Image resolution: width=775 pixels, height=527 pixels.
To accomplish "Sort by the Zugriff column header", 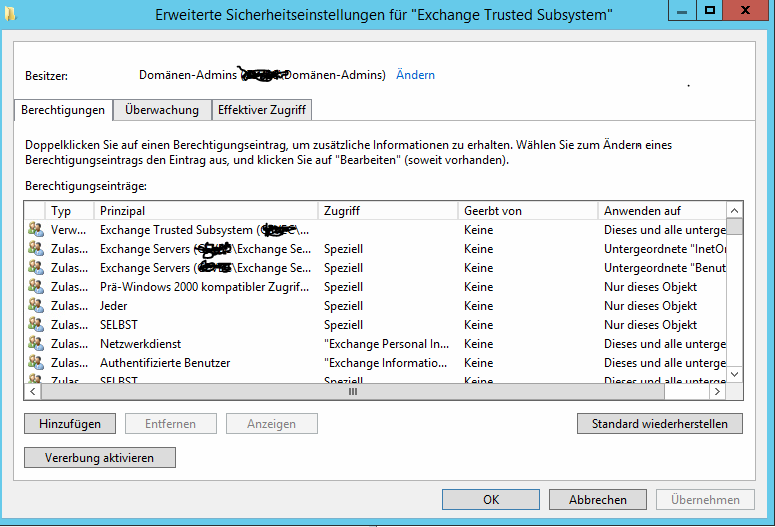I will (388, 211).
